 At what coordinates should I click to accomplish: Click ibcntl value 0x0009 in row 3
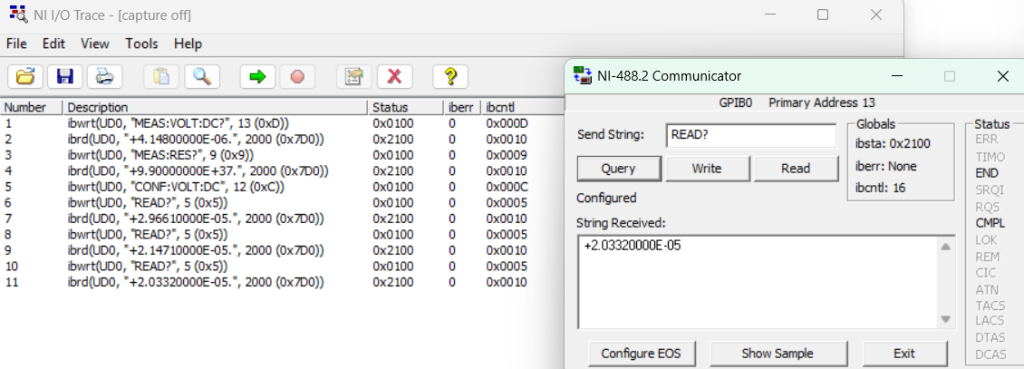[506, 155]
